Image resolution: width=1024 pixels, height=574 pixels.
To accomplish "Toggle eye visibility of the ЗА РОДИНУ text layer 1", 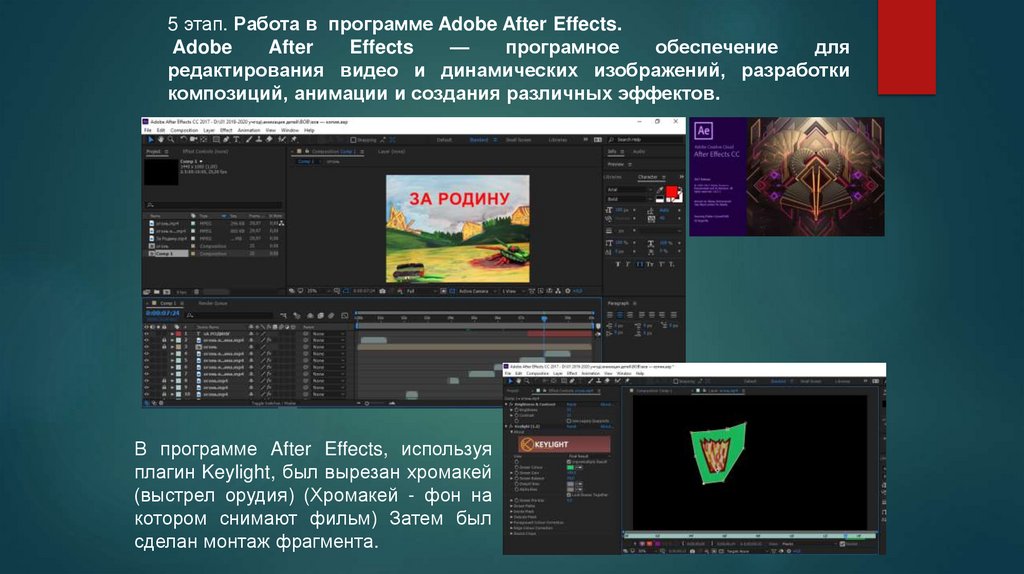I will [x=146, y=334].
